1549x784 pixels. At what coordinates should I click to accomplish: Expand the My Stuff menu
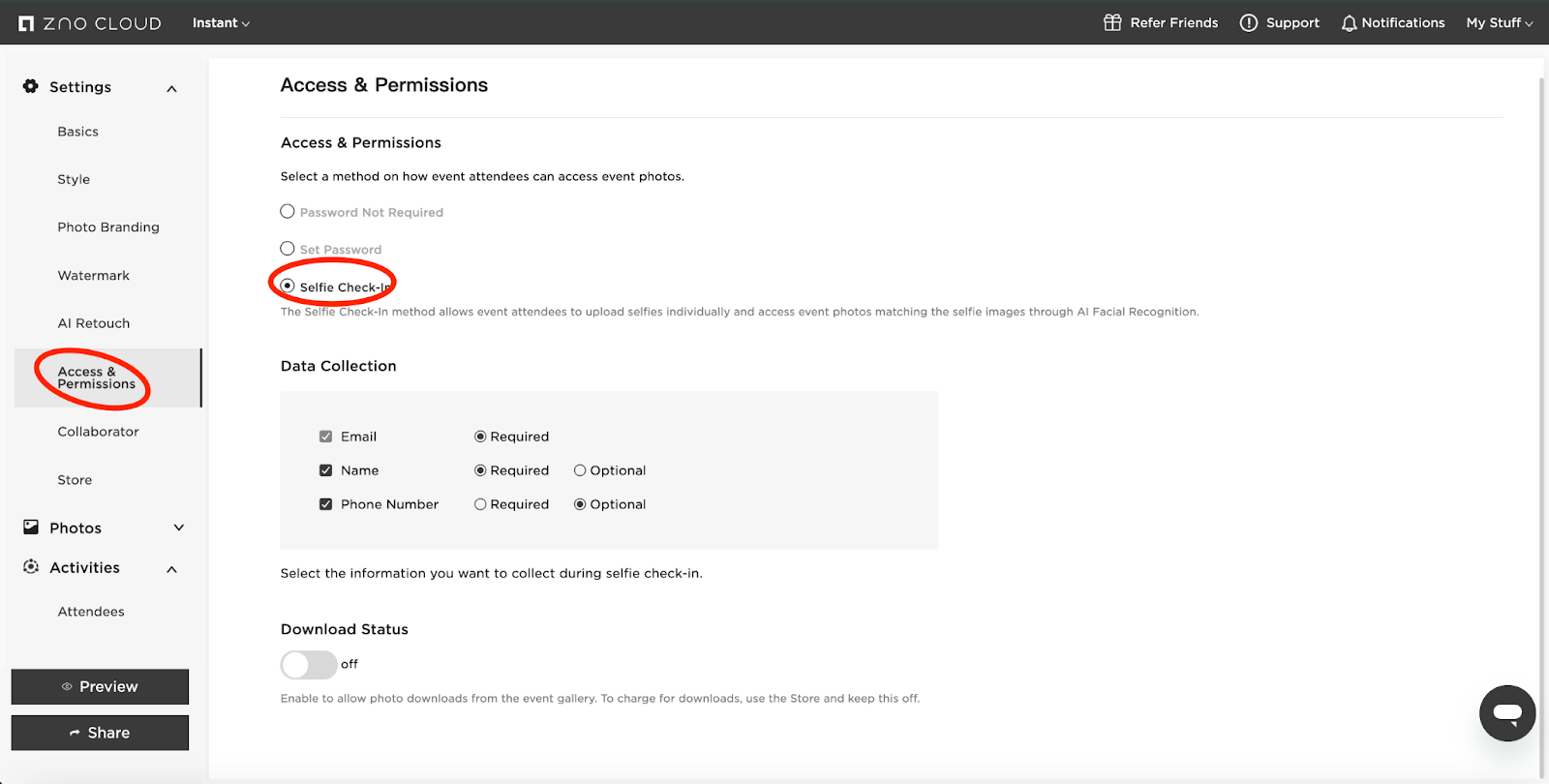[x=1499, y=23]
